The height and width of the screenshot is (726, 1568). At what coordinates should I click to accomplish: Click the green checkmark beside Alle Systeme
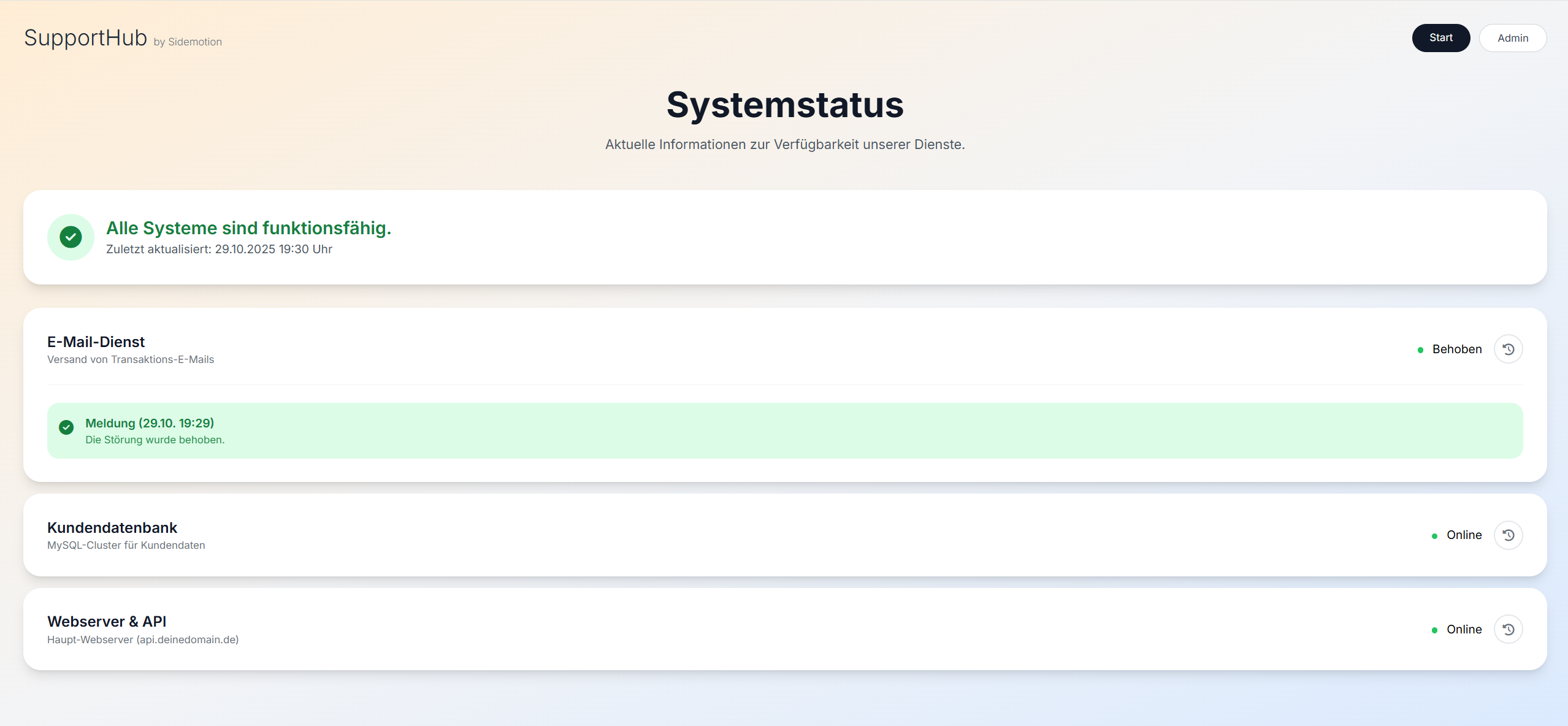[70, 237]
